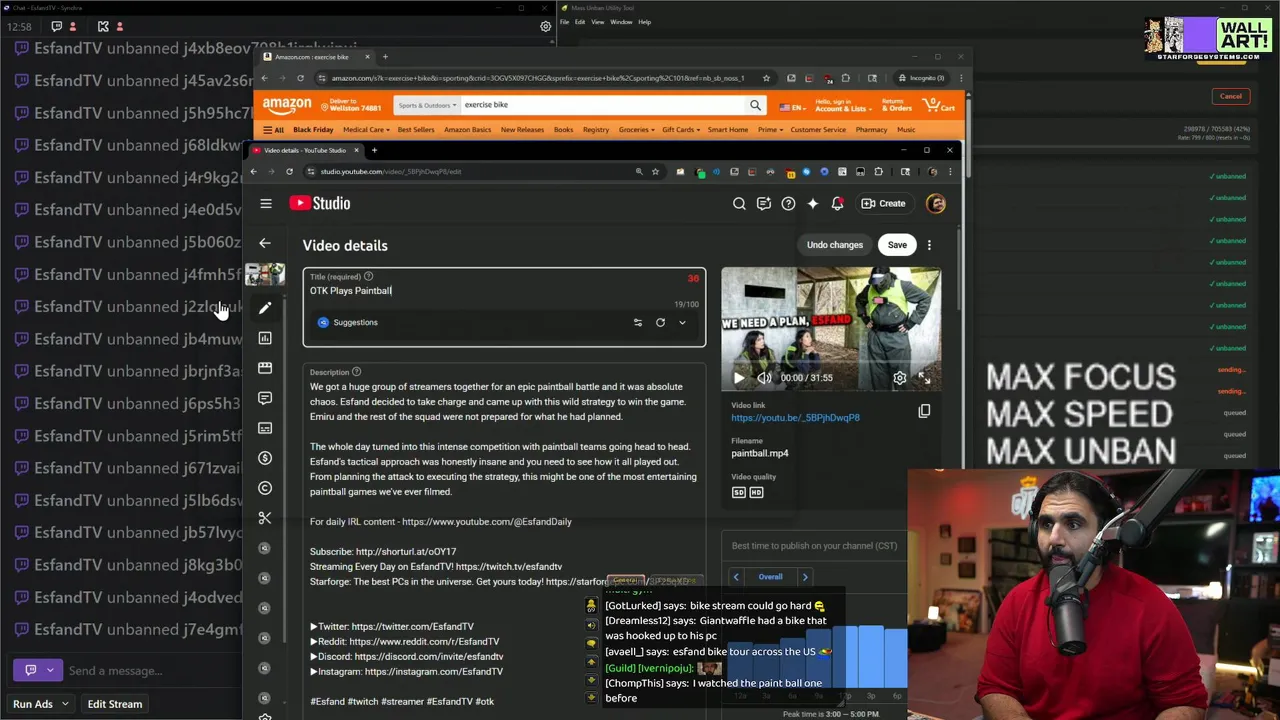Screen dimensions: 1280x720
Task: Click the channel avatar in Studio header
Action: click(x=936, y=203)
